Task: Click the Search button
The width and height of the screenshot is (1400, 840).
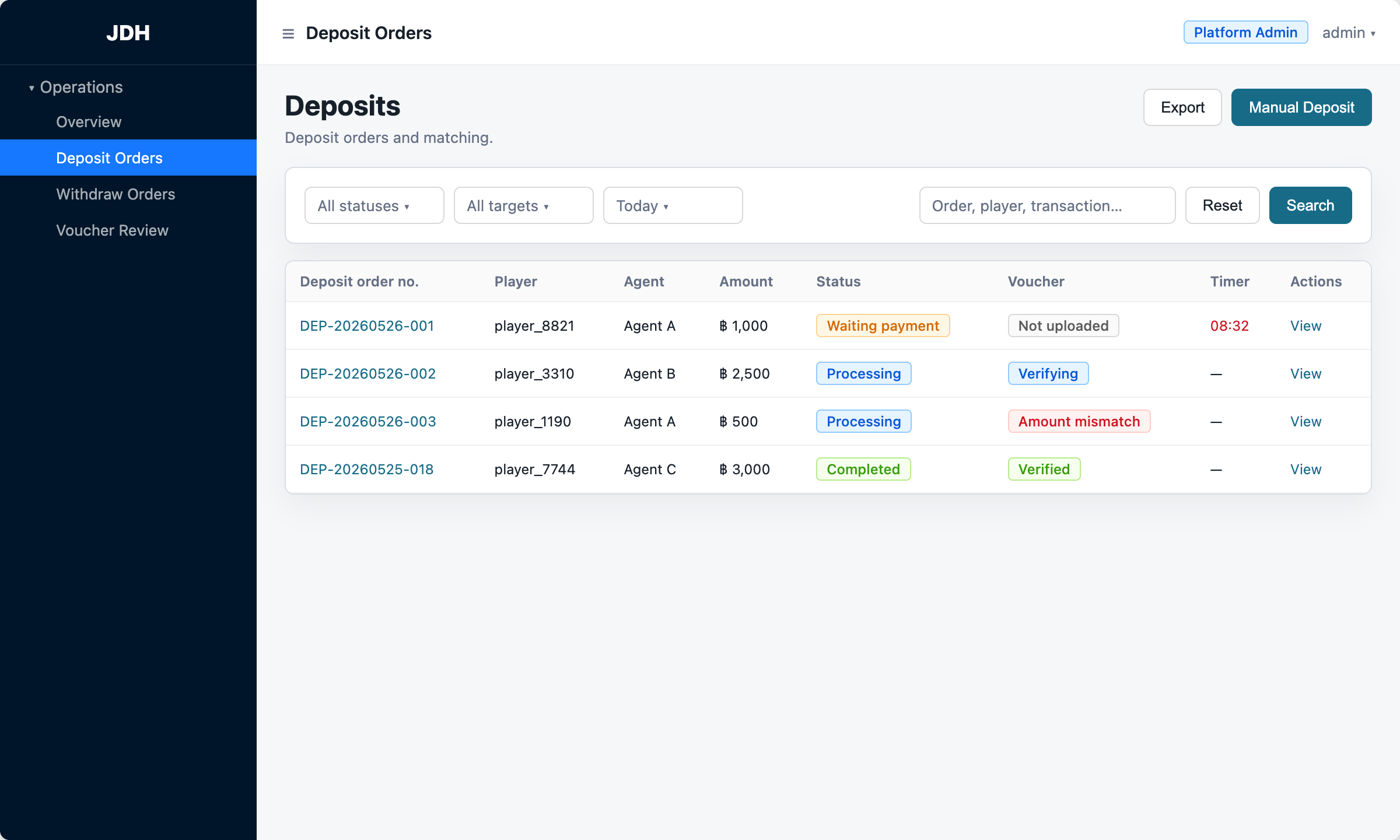Action: click(1310, 205)
